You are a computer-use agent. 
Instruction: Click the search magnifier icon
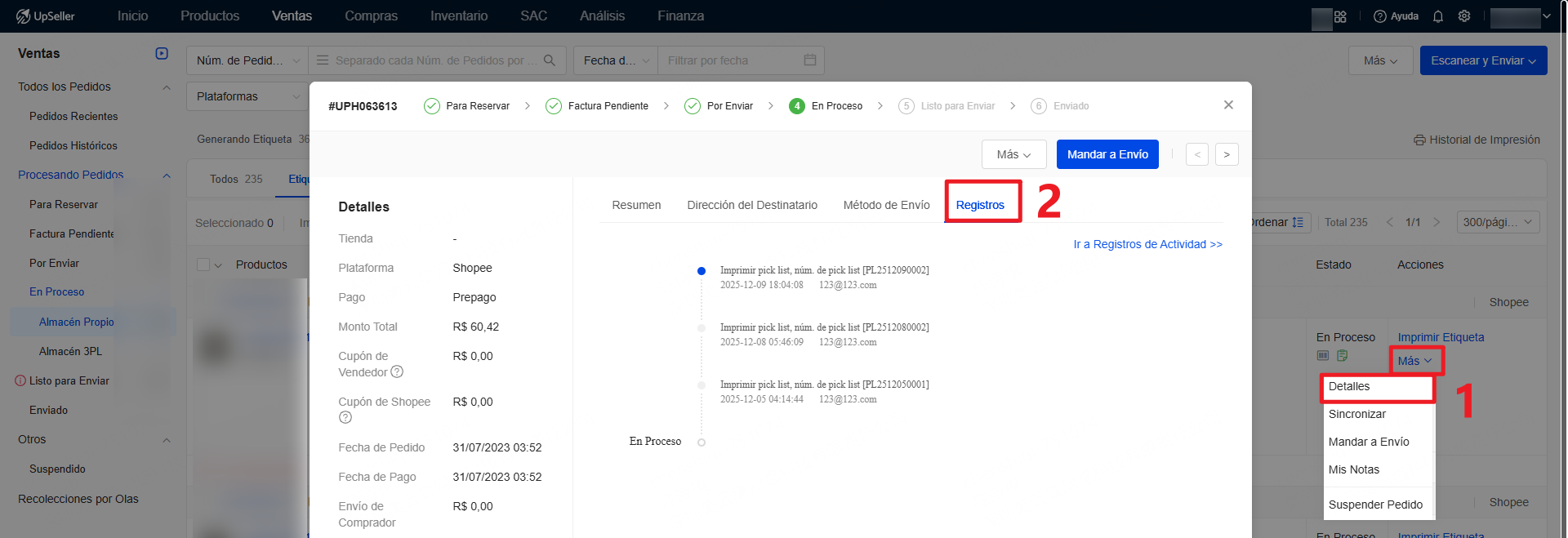point(550,60)
